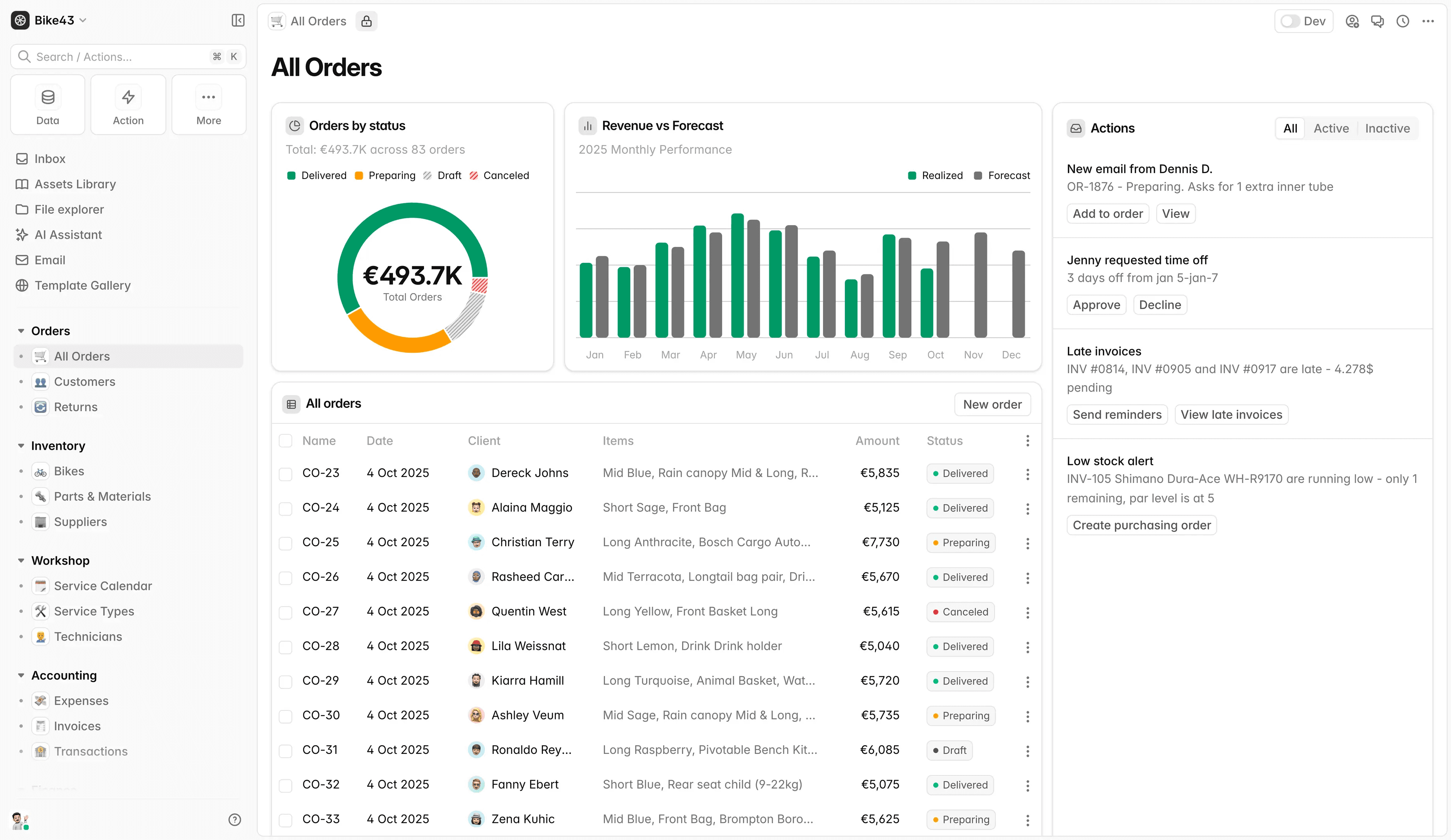Open the history clock icon
The height and width of the screenshot is (840, 1451).
[1403, 21]
